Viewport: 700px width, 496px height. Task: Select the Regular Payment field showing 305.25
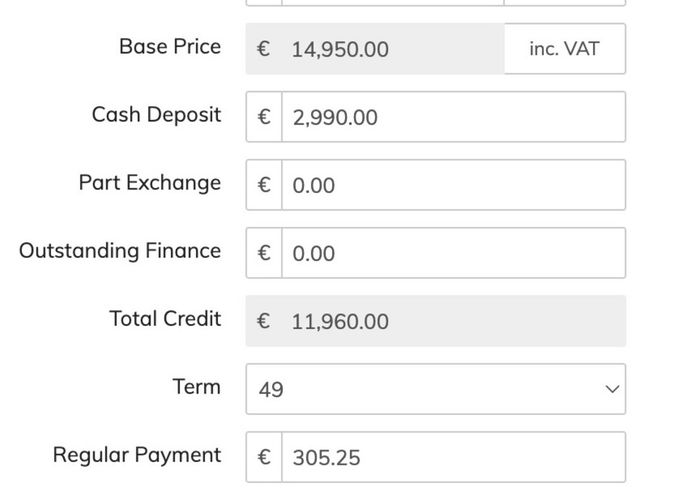[x=454, y=457]
